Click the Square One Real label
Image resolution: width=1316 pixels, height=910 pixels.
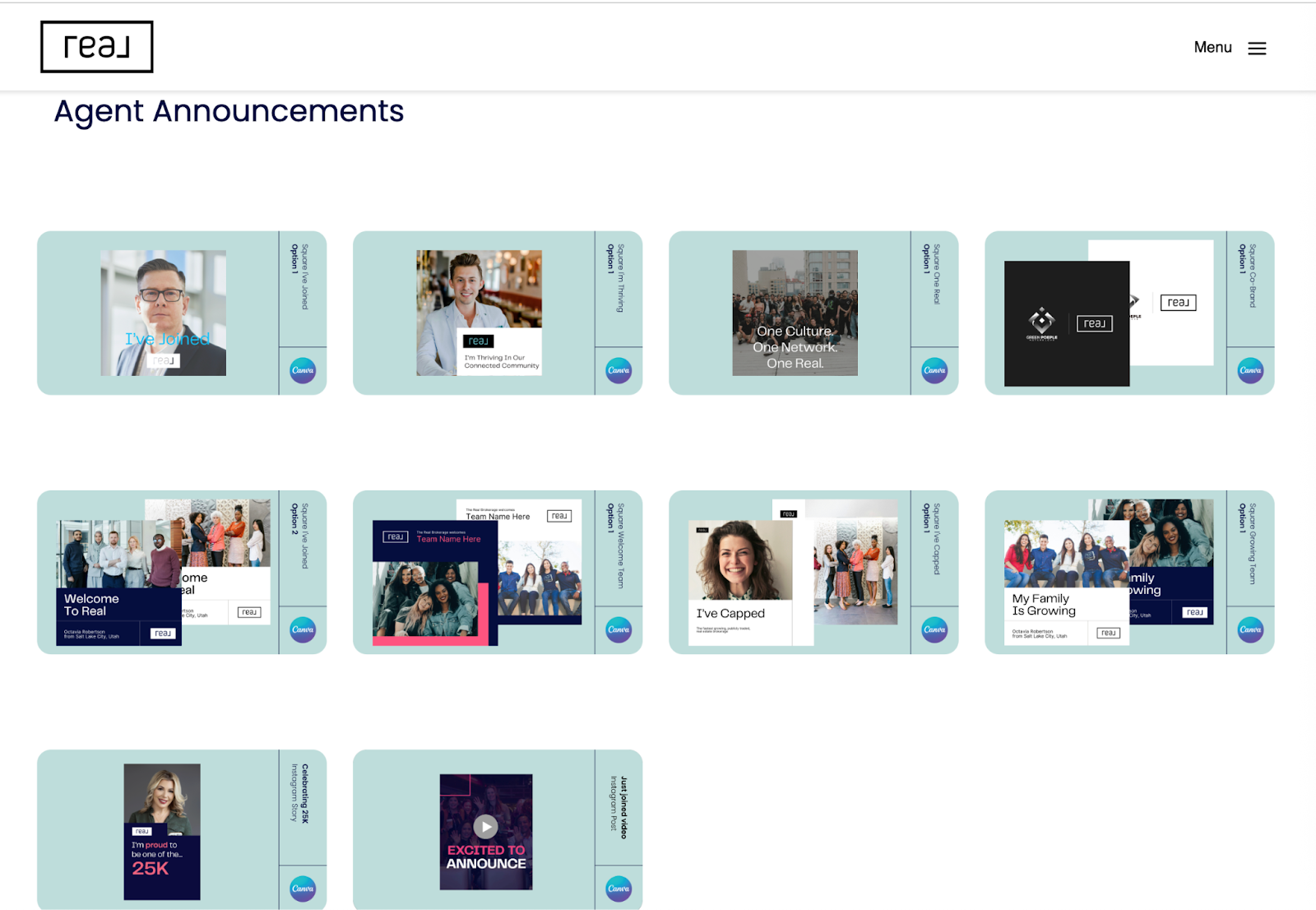tap(931, 274)
